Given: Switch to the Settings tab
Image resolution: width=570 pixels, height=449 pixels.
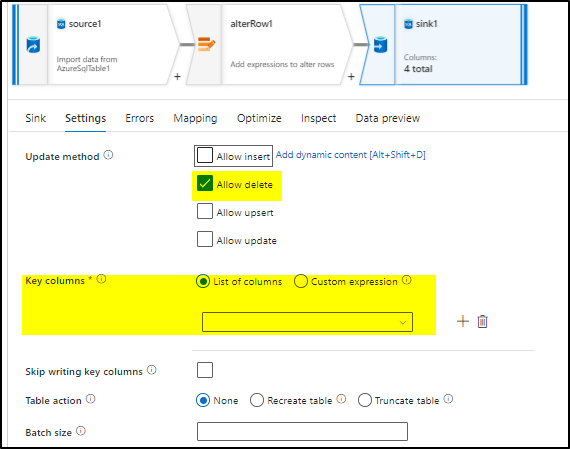Looking at the screenshot, I should pyautogui.click(x=85, y=118).
